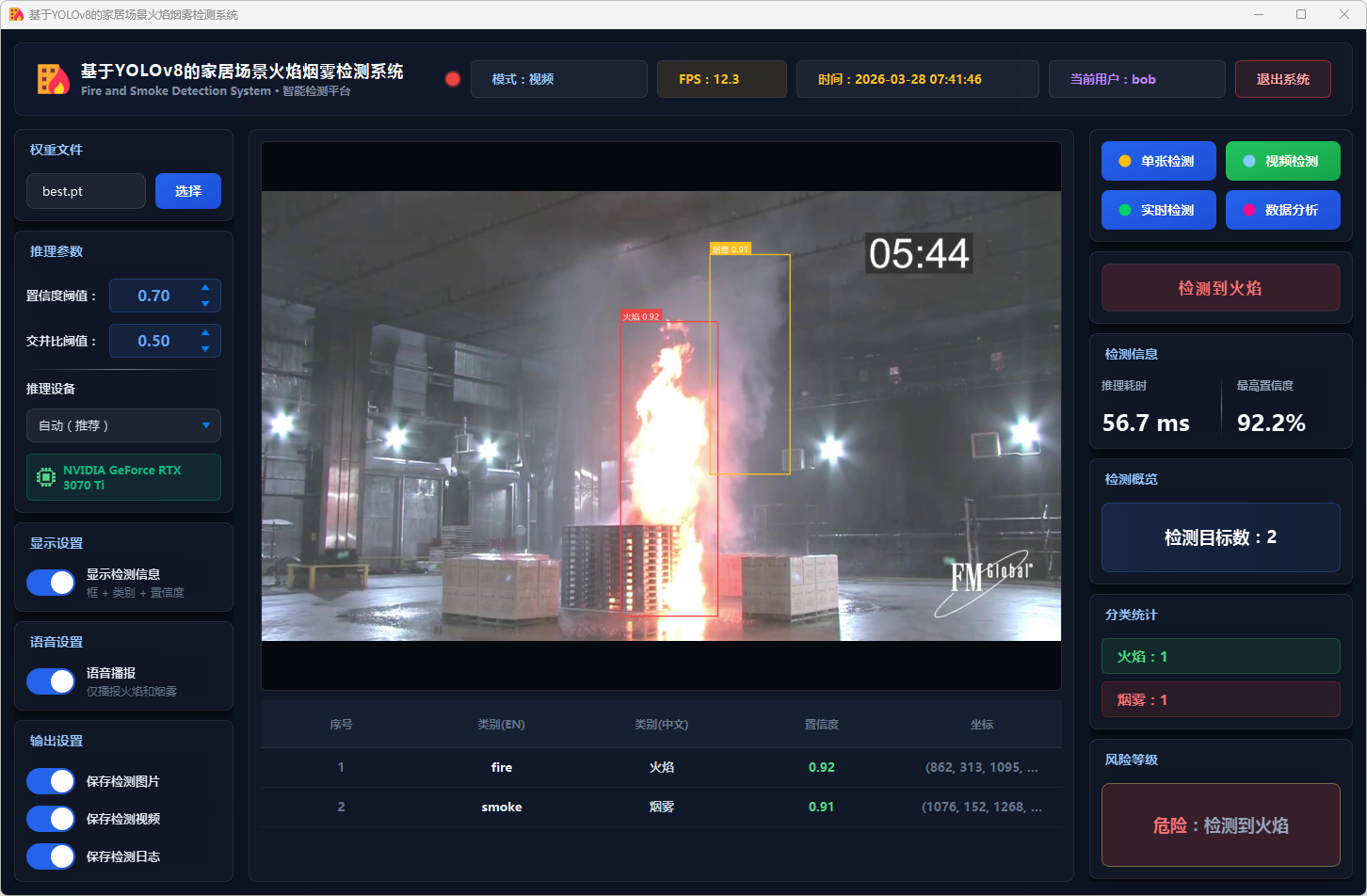Start video detection mode
Viewport: 1367px width, 896px height.
[1282, 161]
